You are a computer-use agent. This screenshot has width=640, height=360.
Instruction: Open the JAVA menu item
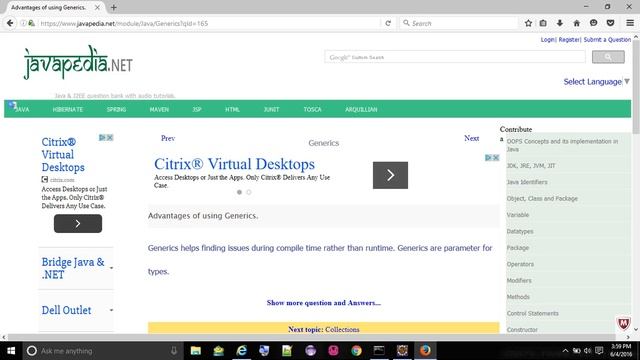22,109
